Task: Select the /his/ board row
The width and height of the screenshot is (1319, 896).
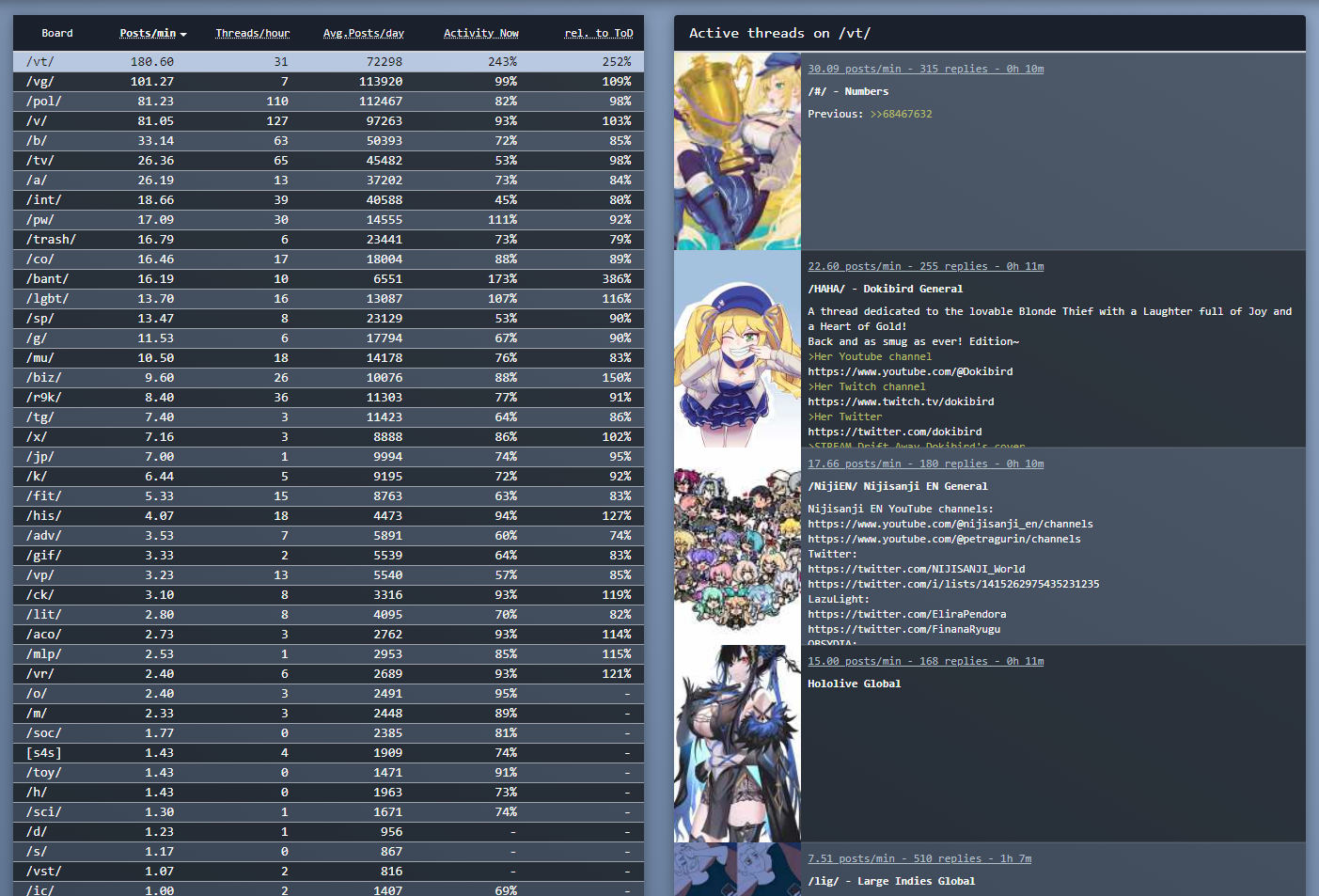Action: coord(328,516)
